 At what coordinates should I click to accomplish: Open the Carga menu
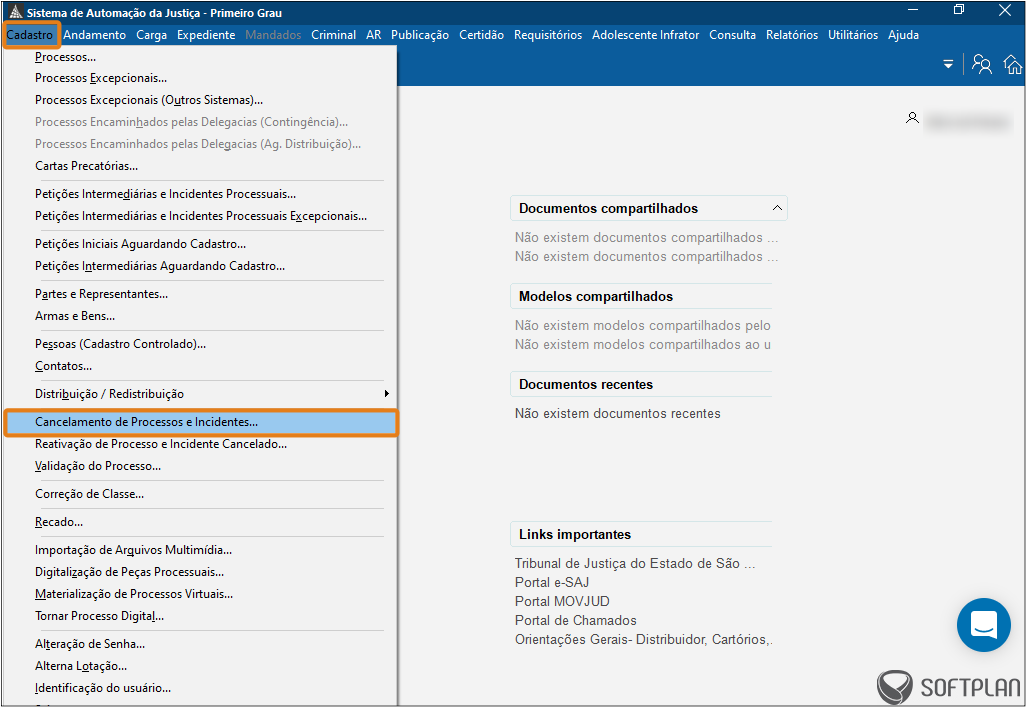click(x=151, y=35)
